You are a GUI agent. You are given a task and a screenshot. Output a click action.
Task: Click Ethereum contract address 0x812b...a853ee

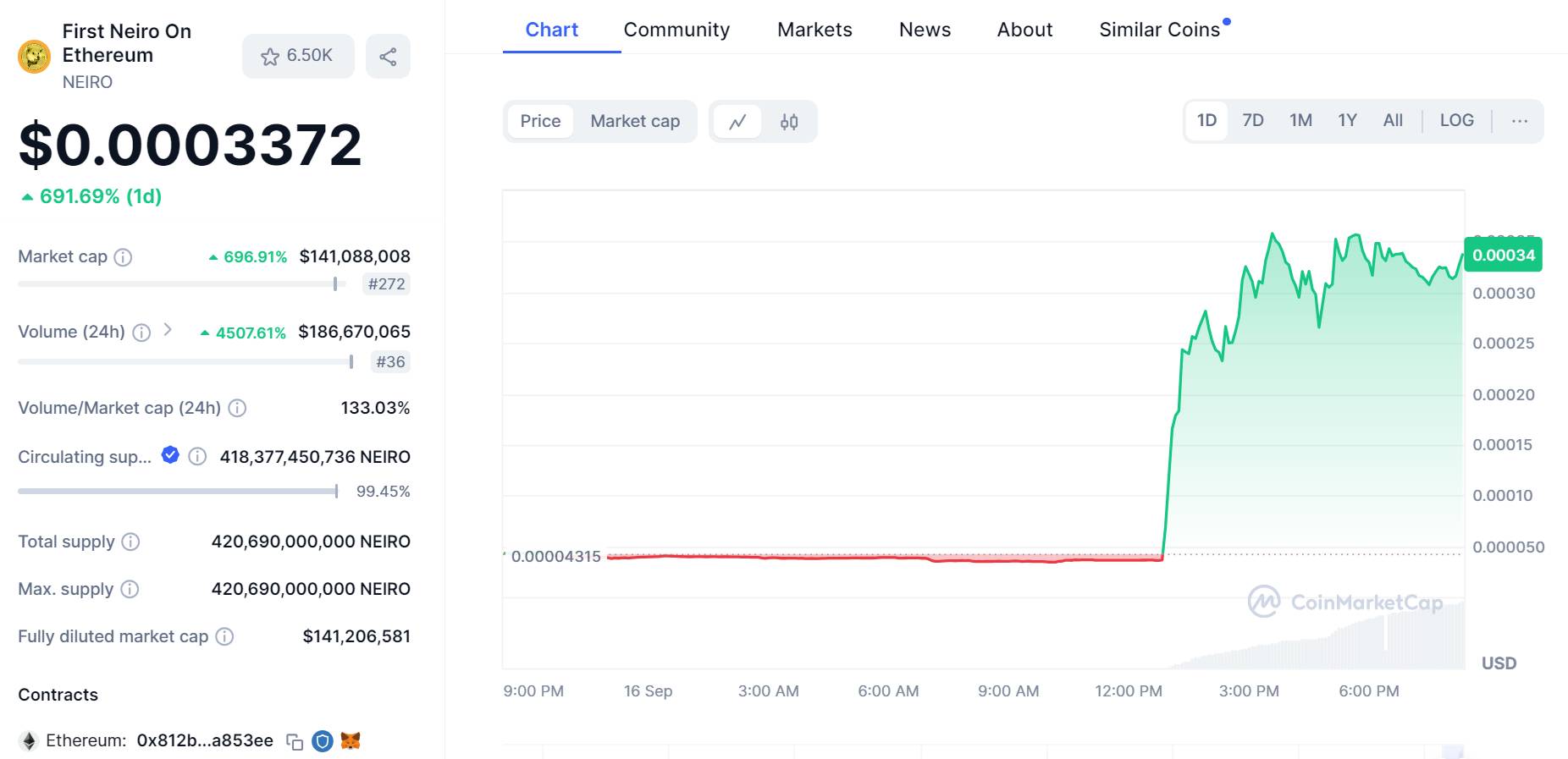pos(205,741)
